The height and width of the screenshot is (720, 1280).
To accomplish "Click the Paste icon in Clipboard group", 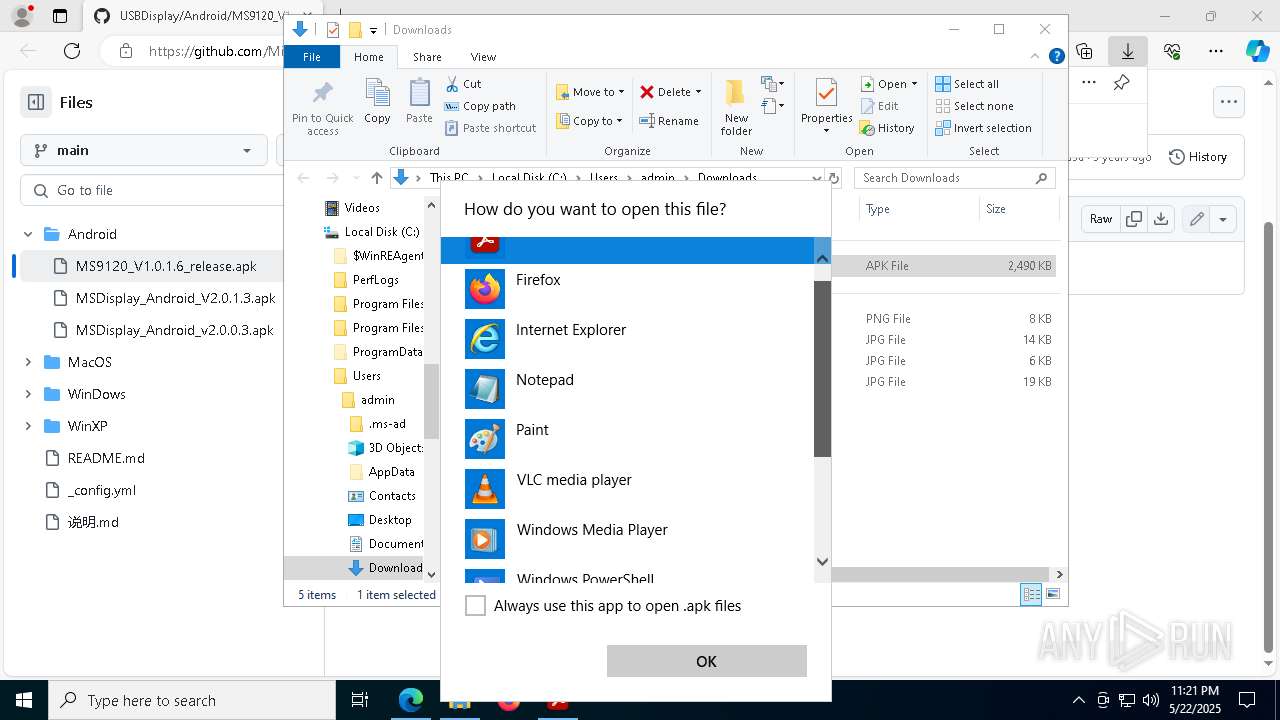I will click(x=419, y=101).
